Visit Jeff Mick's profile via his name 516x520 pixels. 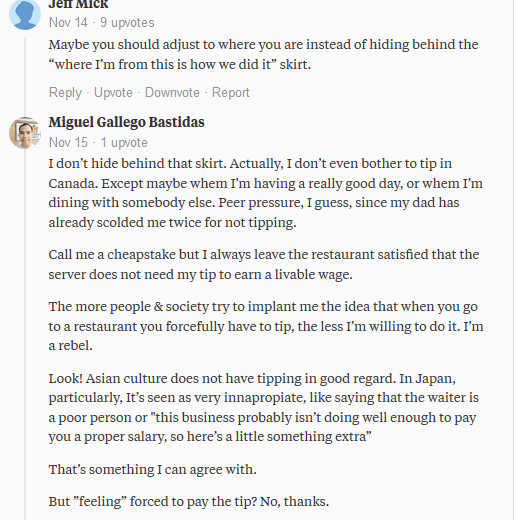point(78,4)
